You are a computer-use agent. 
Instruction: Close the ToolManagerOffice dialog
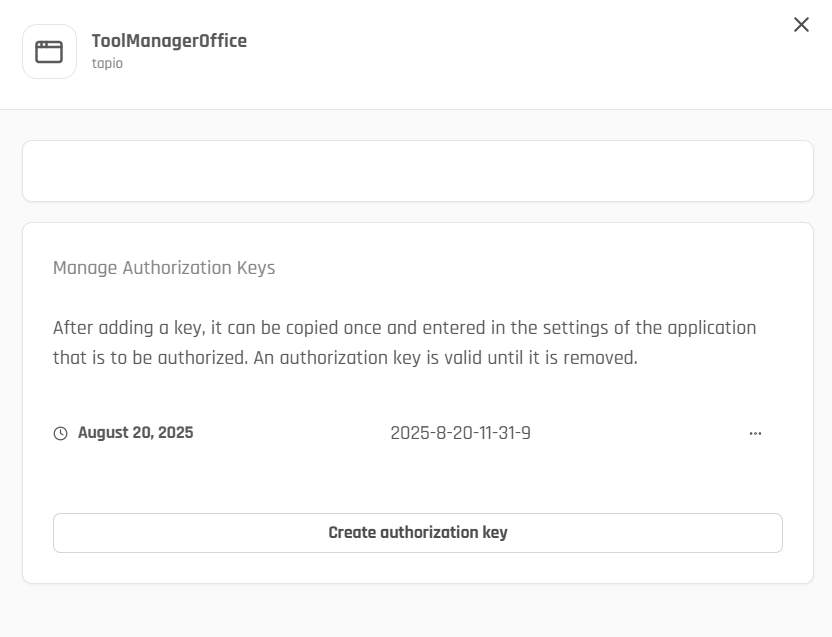[801, 25]
